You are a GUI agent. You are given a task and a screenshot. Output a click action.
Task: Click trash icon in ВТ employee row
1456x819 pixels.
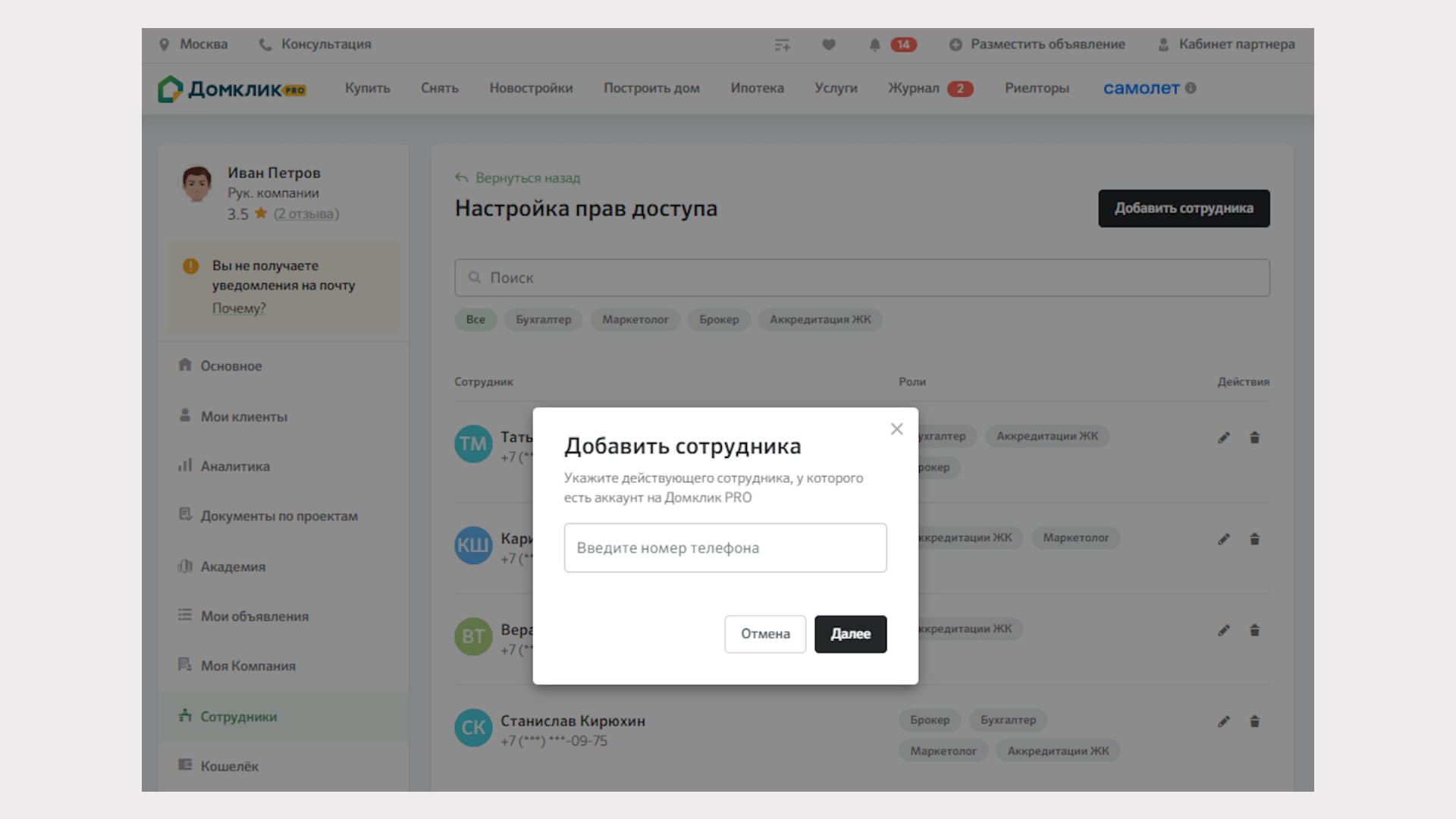point(1254,630)
